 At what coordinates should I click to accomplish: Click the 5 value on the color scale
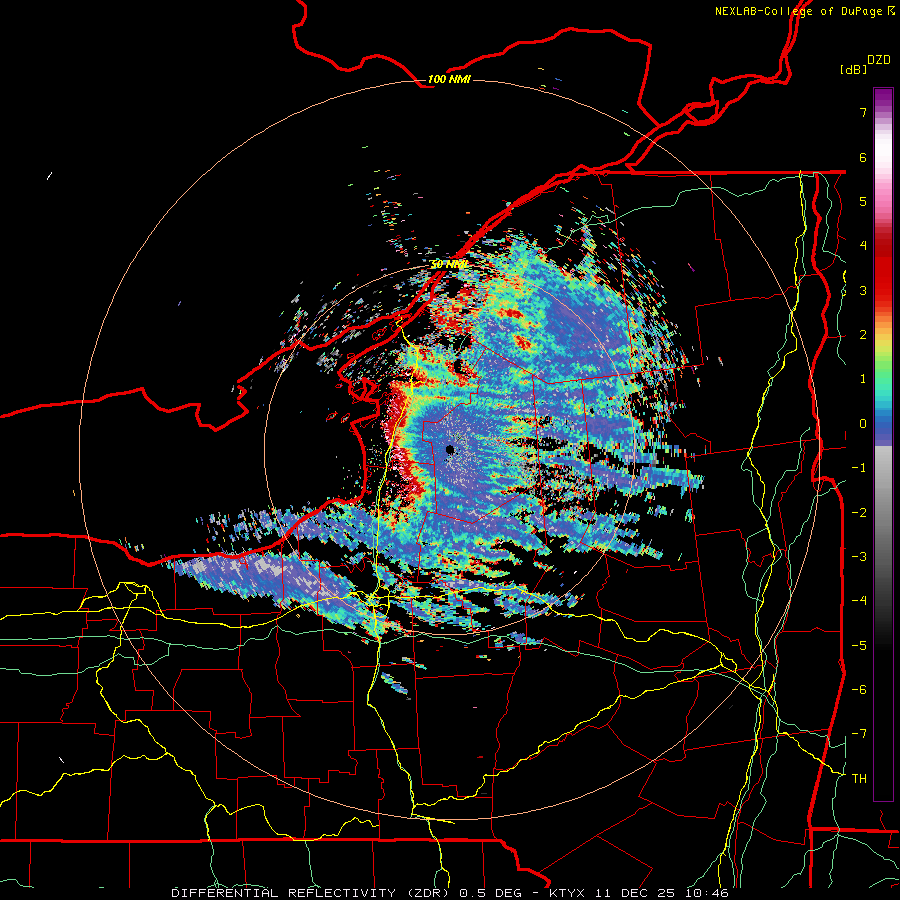click(x=863, y=201)
